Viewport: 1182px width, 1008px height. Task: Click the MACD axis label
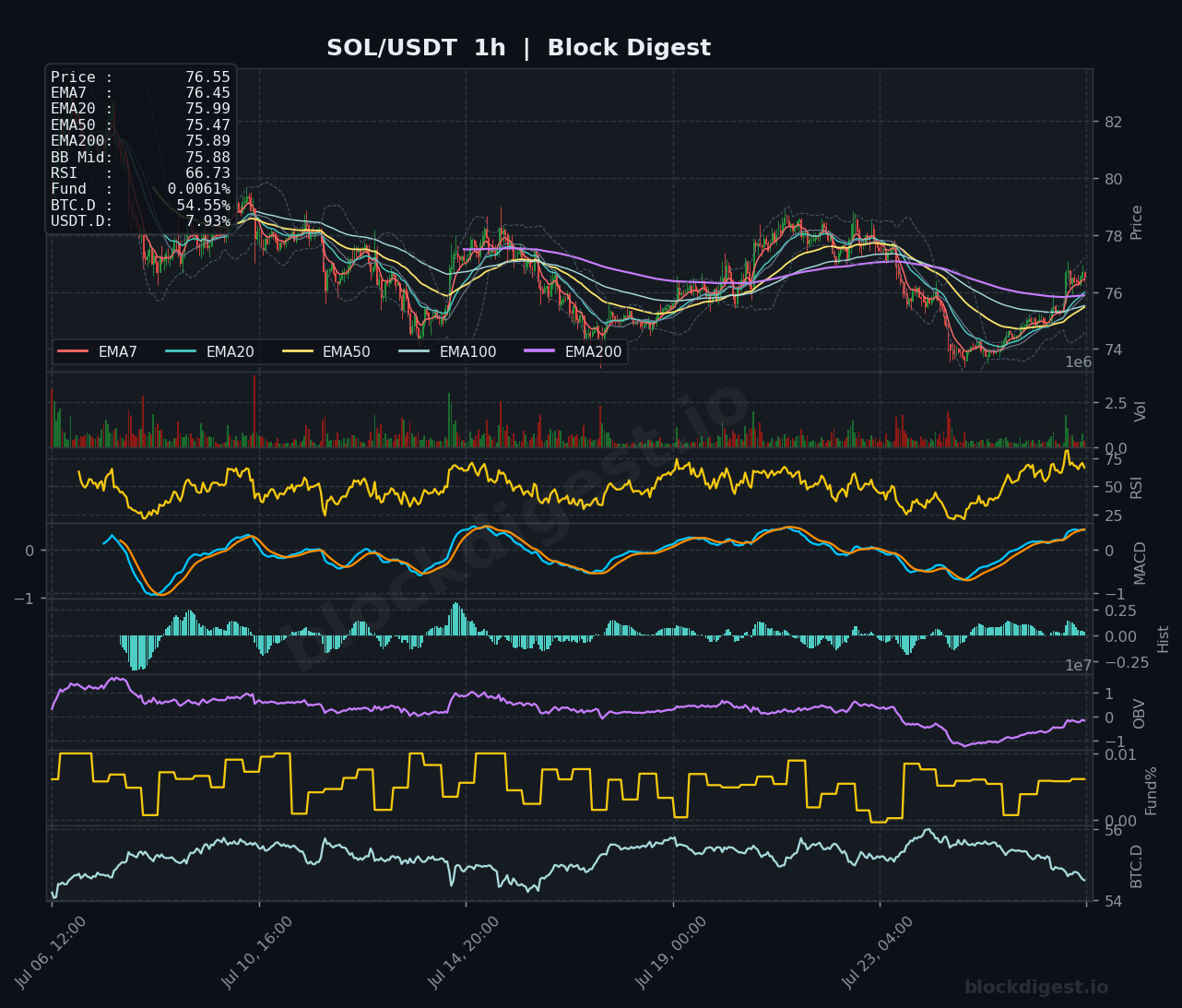point(1141,563)
